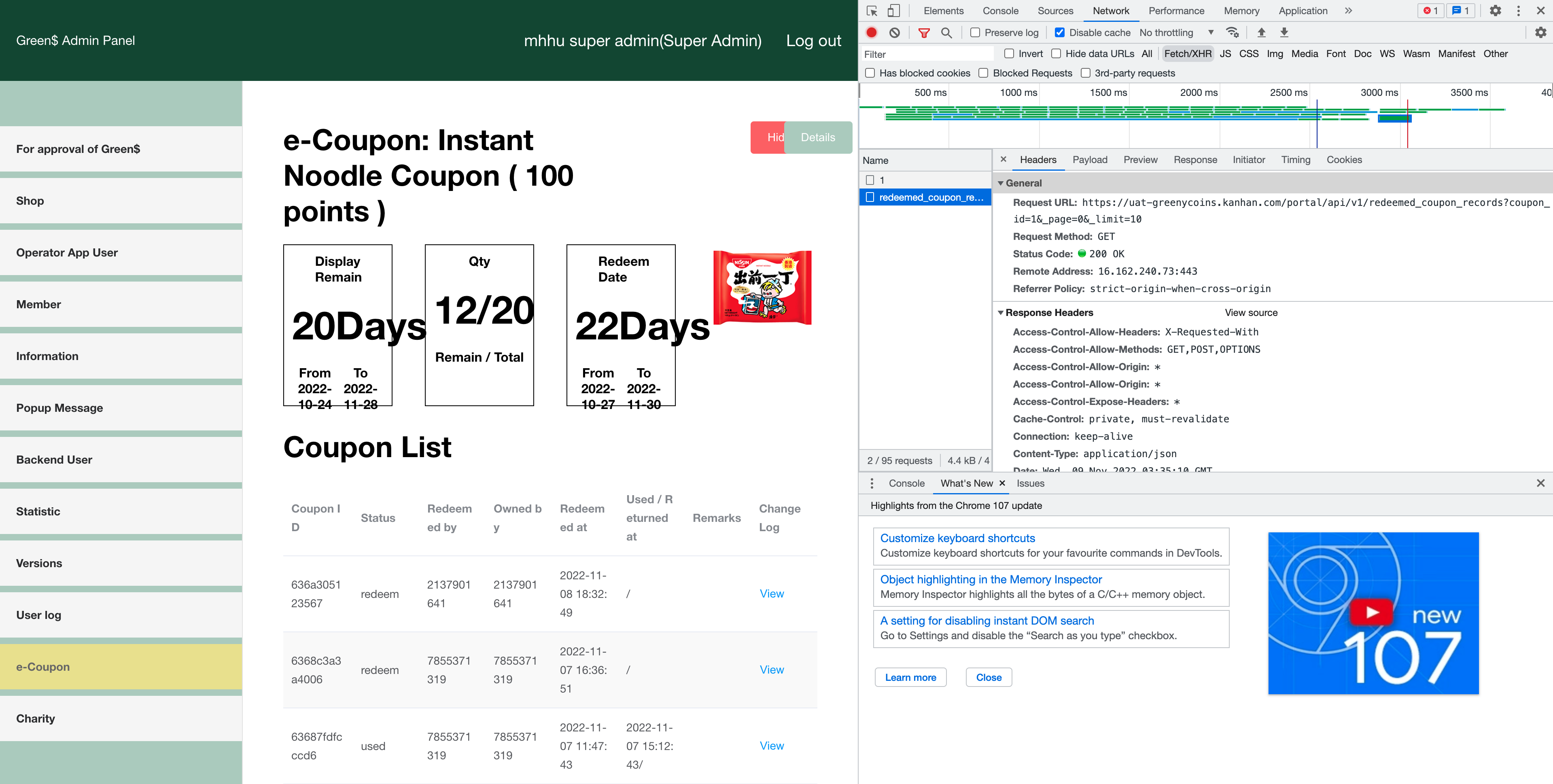Clear the network log
The width and height of the screenshot is (1553, 784).
895,32
